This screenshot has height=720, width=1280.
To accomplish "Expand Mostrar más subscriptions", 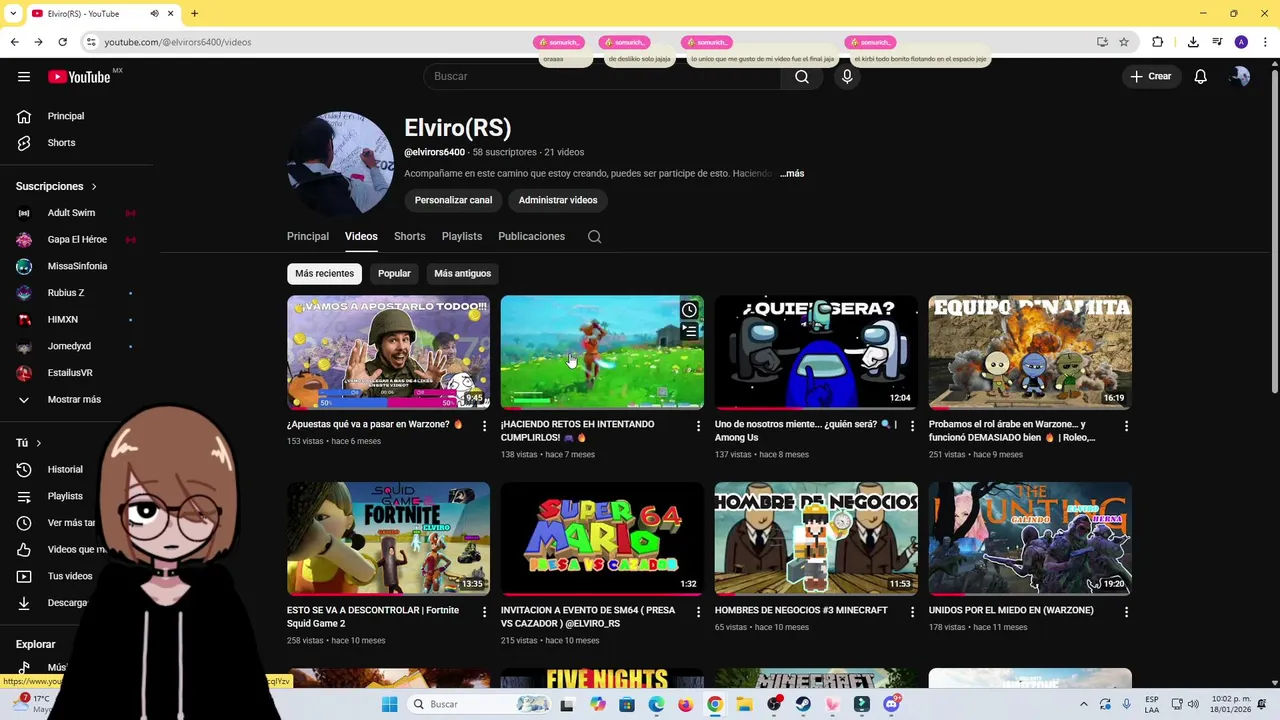I will pyautogui.click(x=74, y=400).
